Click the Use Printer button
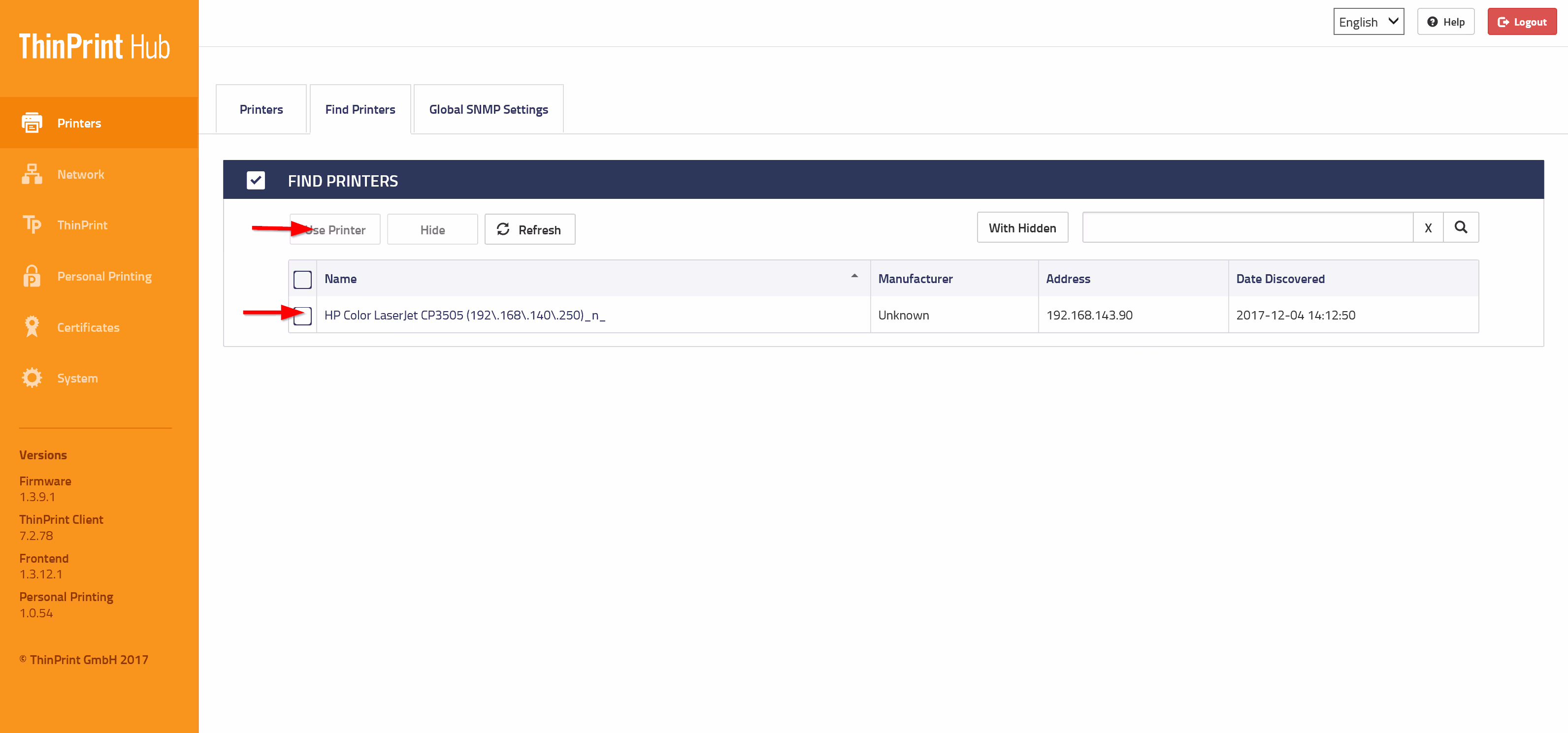1568x733 pixels. tap(335, 229)
